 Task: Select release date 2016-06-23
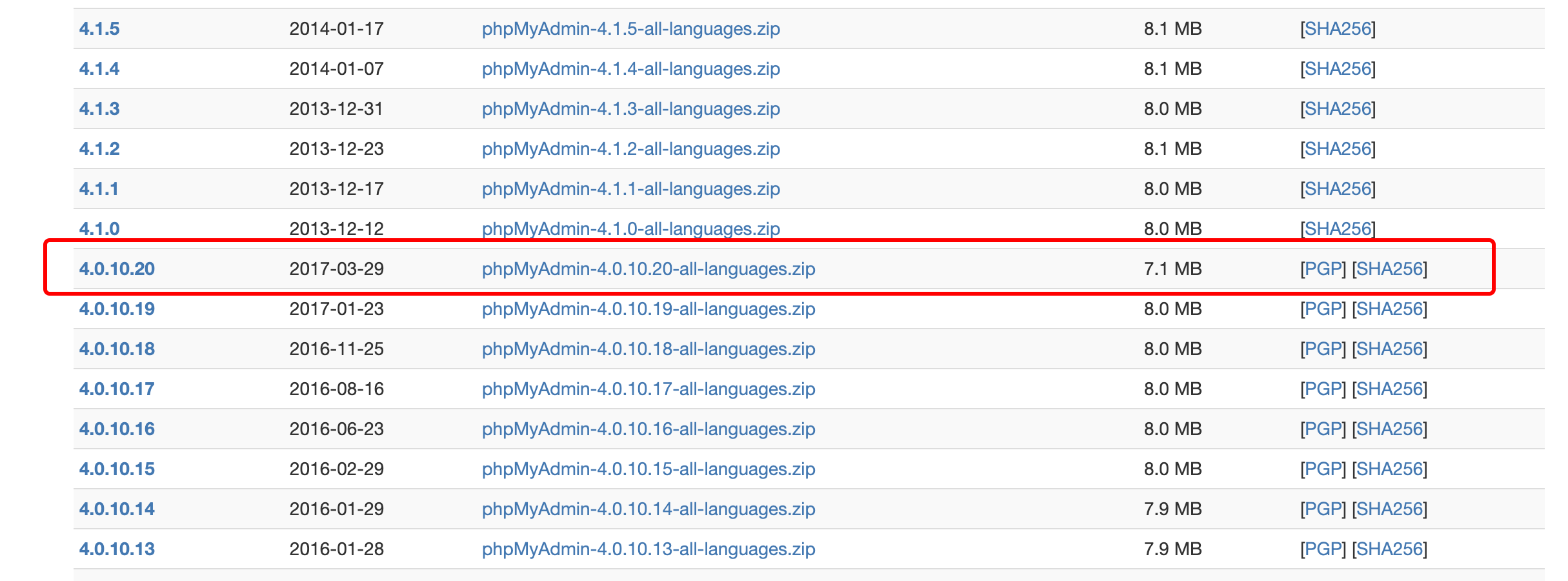[337, 429]
